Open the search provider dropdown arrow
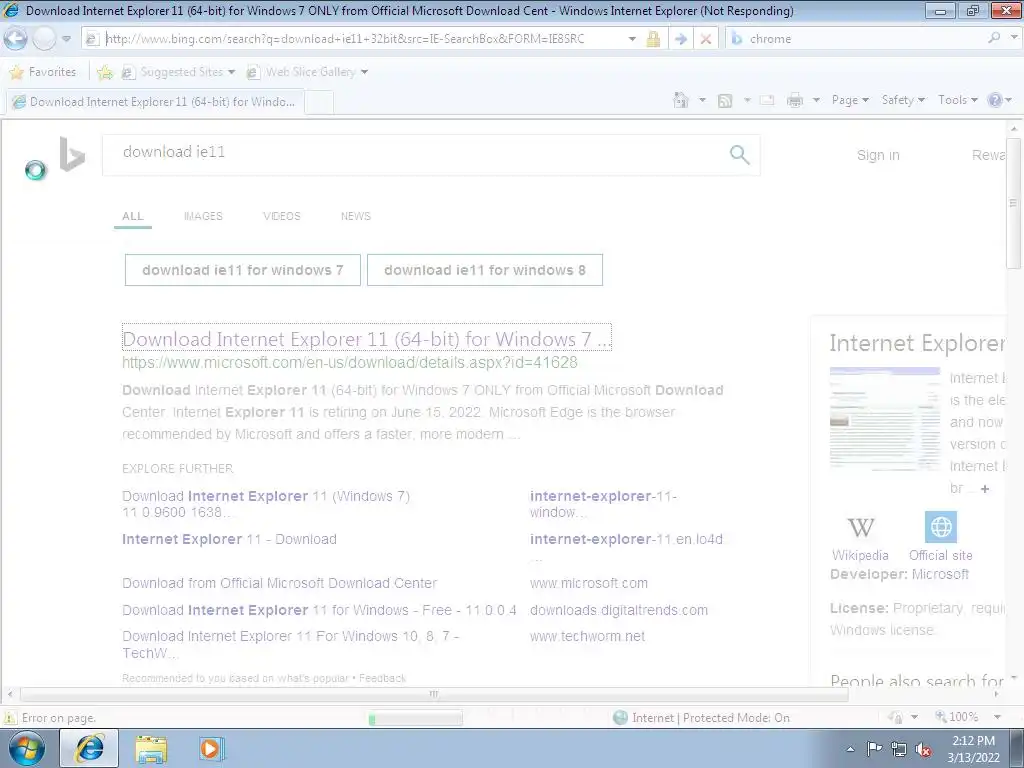Viewport: 1024px width, 768px height. [1014, 38]
